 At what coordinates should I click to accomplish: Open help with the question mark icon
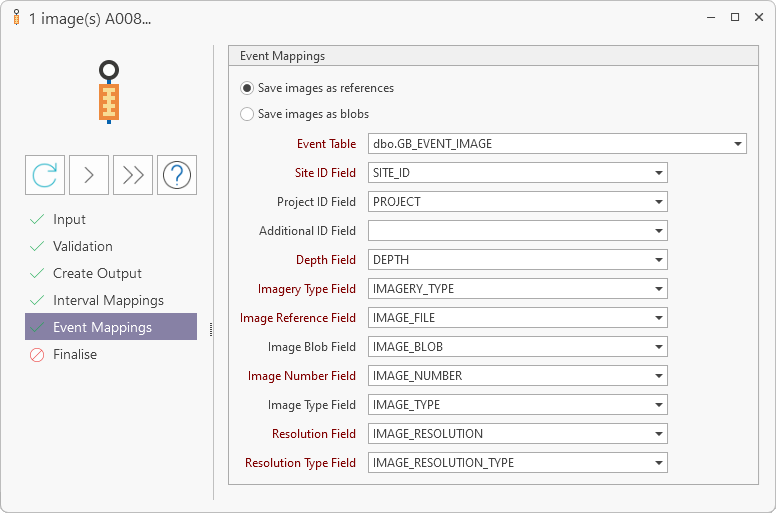177,175
